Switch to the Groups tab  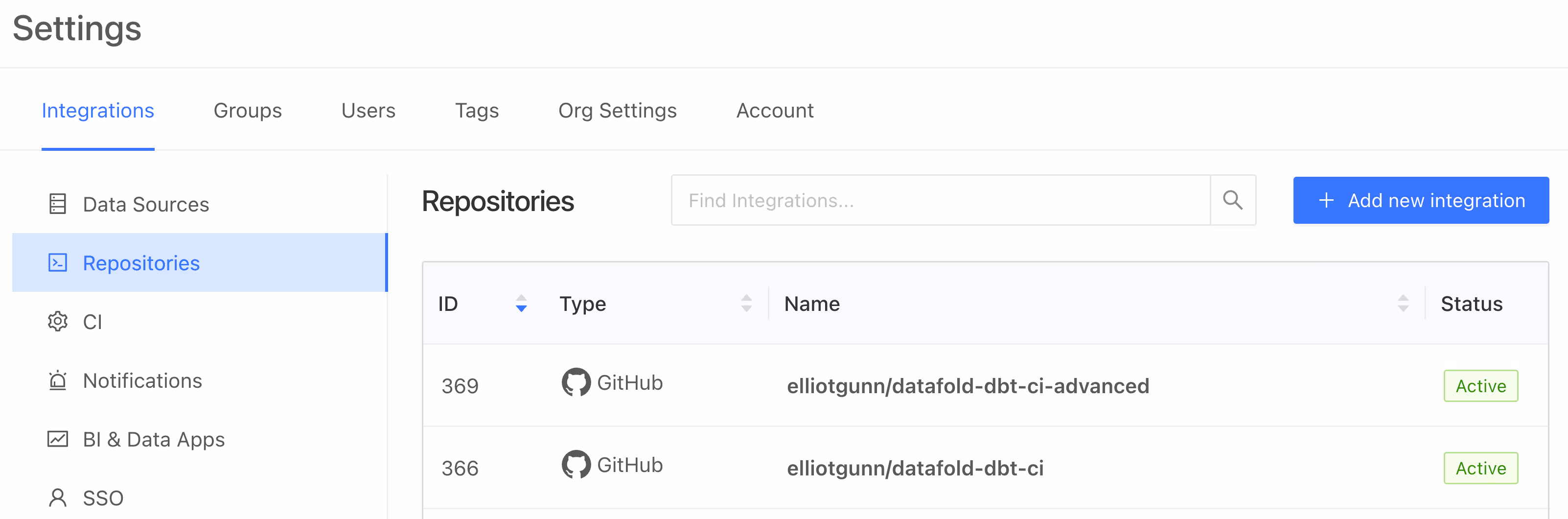248,110
